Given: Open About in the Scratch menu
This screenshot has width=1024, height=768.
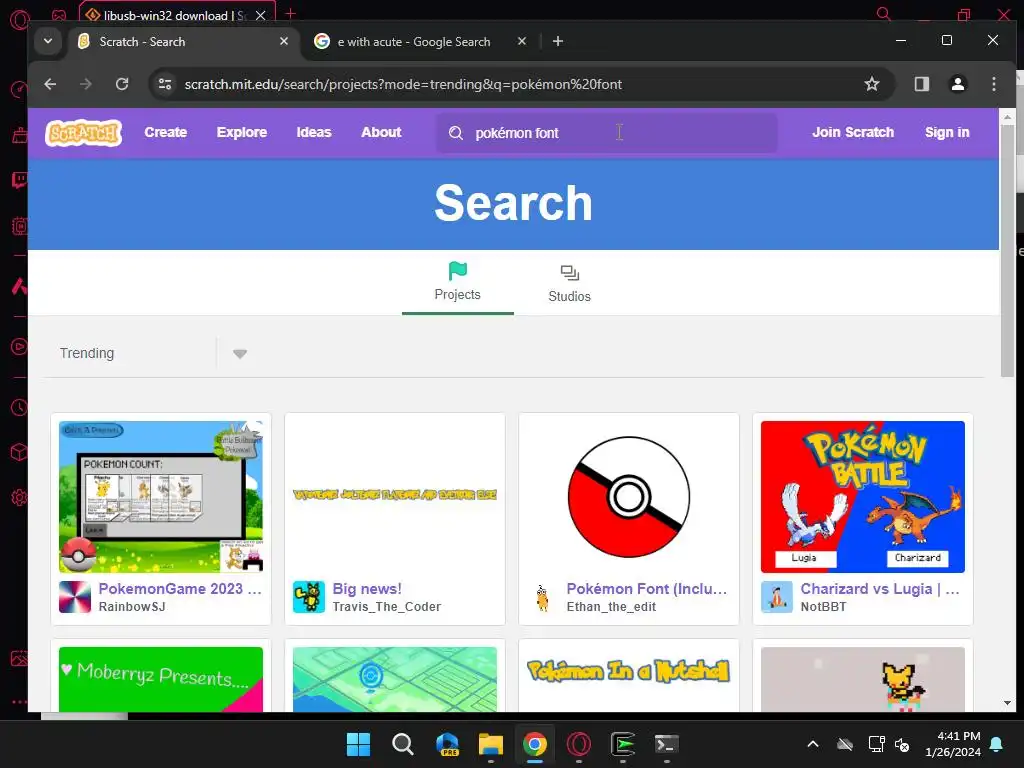Looking at the screenshot, I should pos(381,133).
